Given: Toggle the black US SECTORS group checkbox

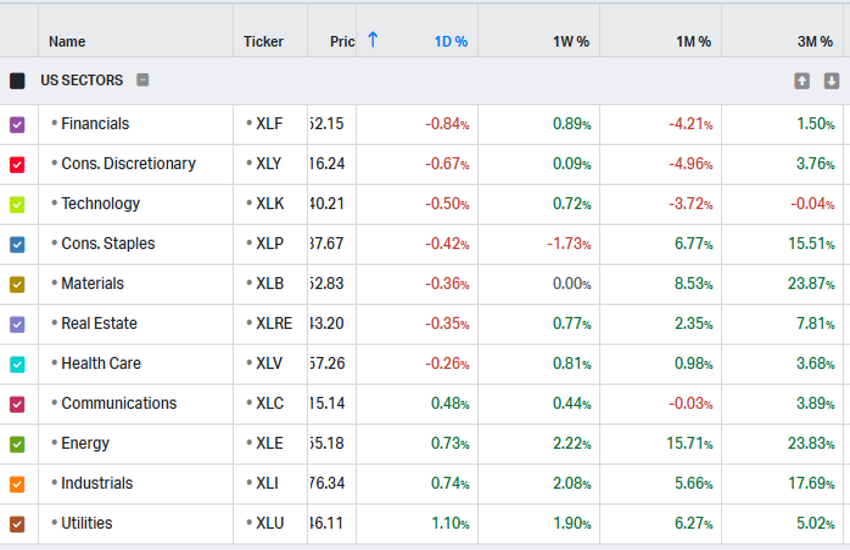Looking at the screenshot, I should point(17,81).
